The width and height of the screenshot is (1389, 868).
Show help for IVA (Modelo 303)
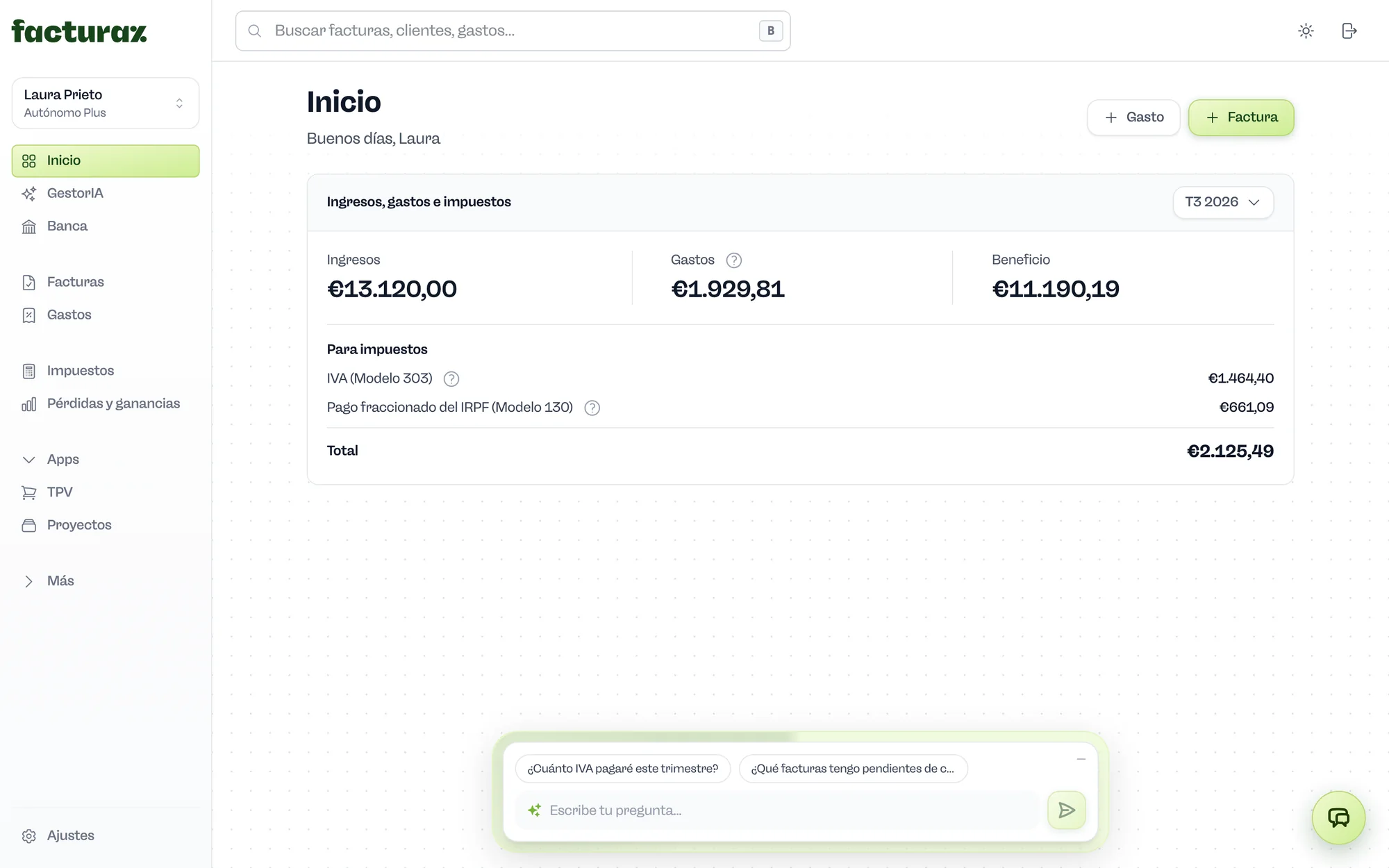coord(451,379)
